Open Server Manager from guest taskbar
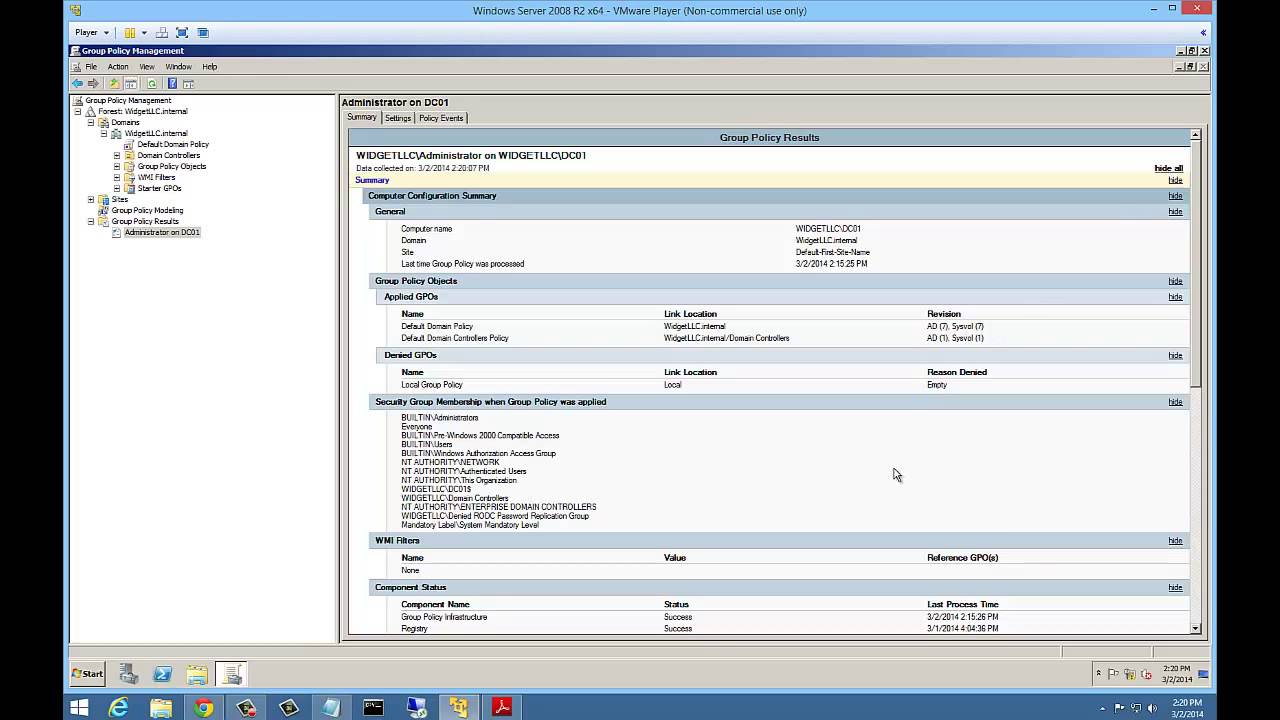The width and height of the screenshot is (1280, 720). (128, 674)
